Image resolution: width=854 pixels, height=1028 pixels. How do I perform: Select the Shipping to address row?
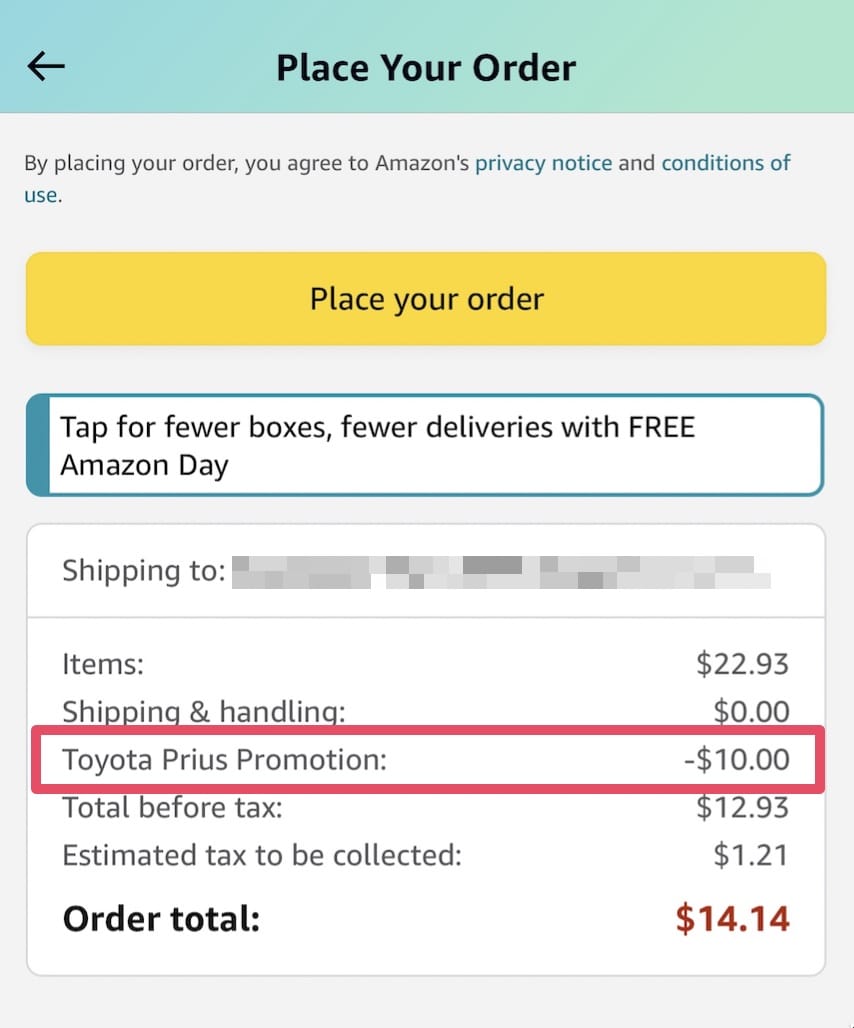pos(427,570)
